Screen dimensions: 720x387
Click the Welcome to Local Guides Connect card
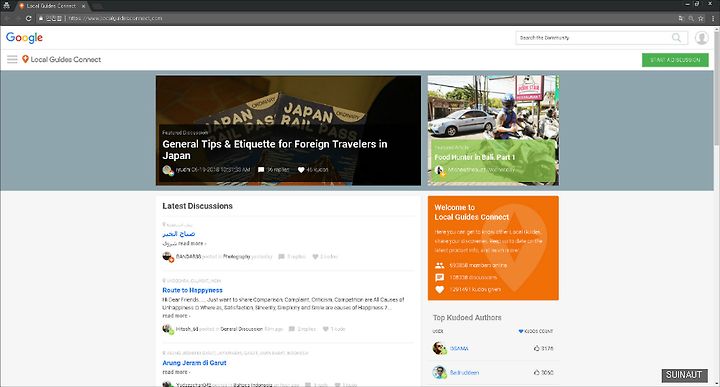(493, 248)
